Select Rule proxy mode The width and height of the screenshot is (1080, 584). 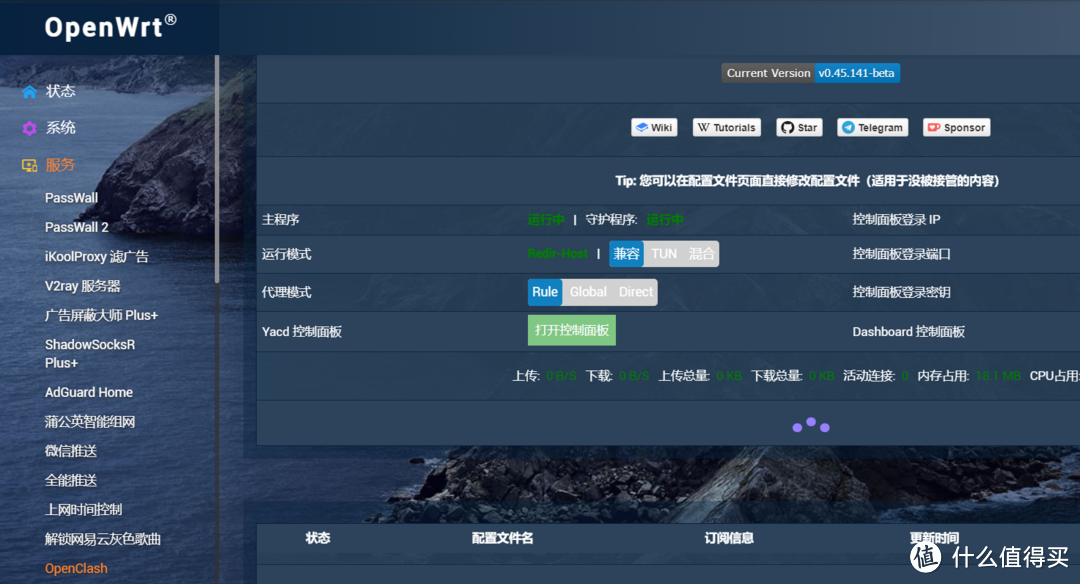[x=545, y=292]
